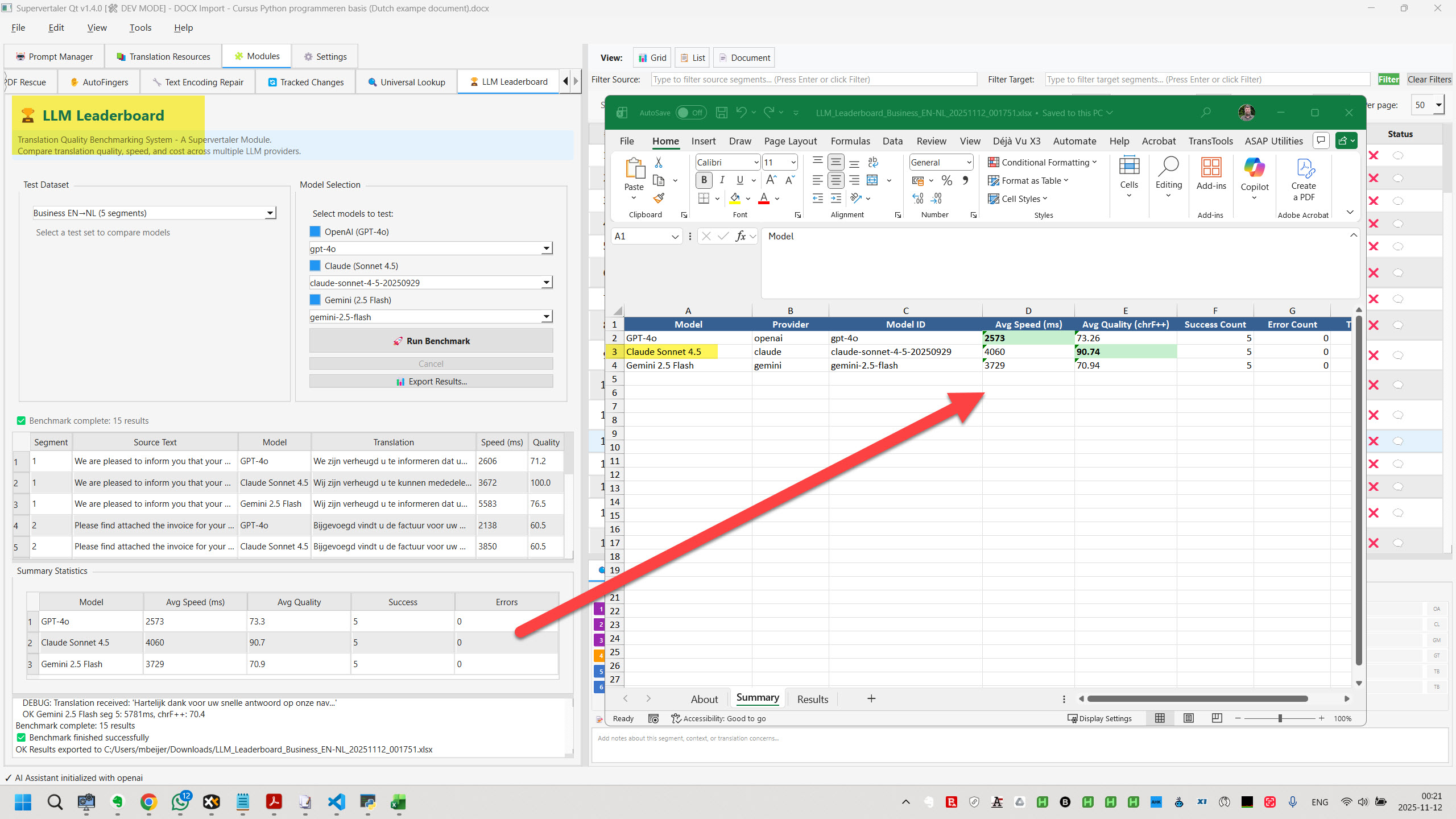The width and height of the screenshot is (1456, 819).
Task: Click the Run Benchmark button
Action: click(431, 341)
